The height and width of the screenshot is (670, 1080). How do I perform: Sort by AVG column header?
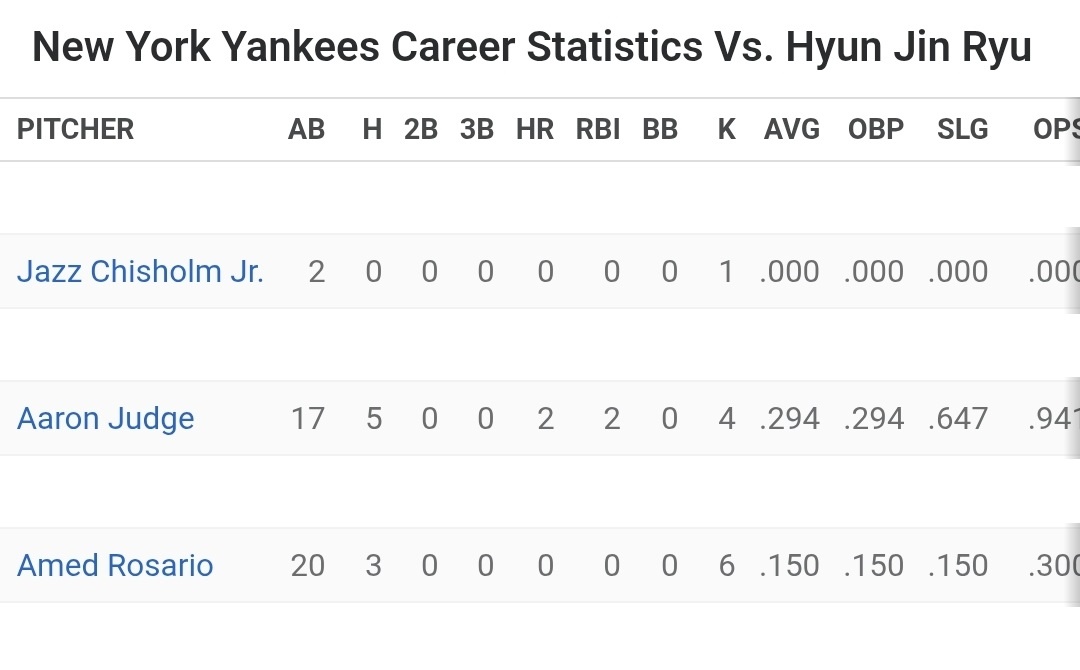[791, 129]
